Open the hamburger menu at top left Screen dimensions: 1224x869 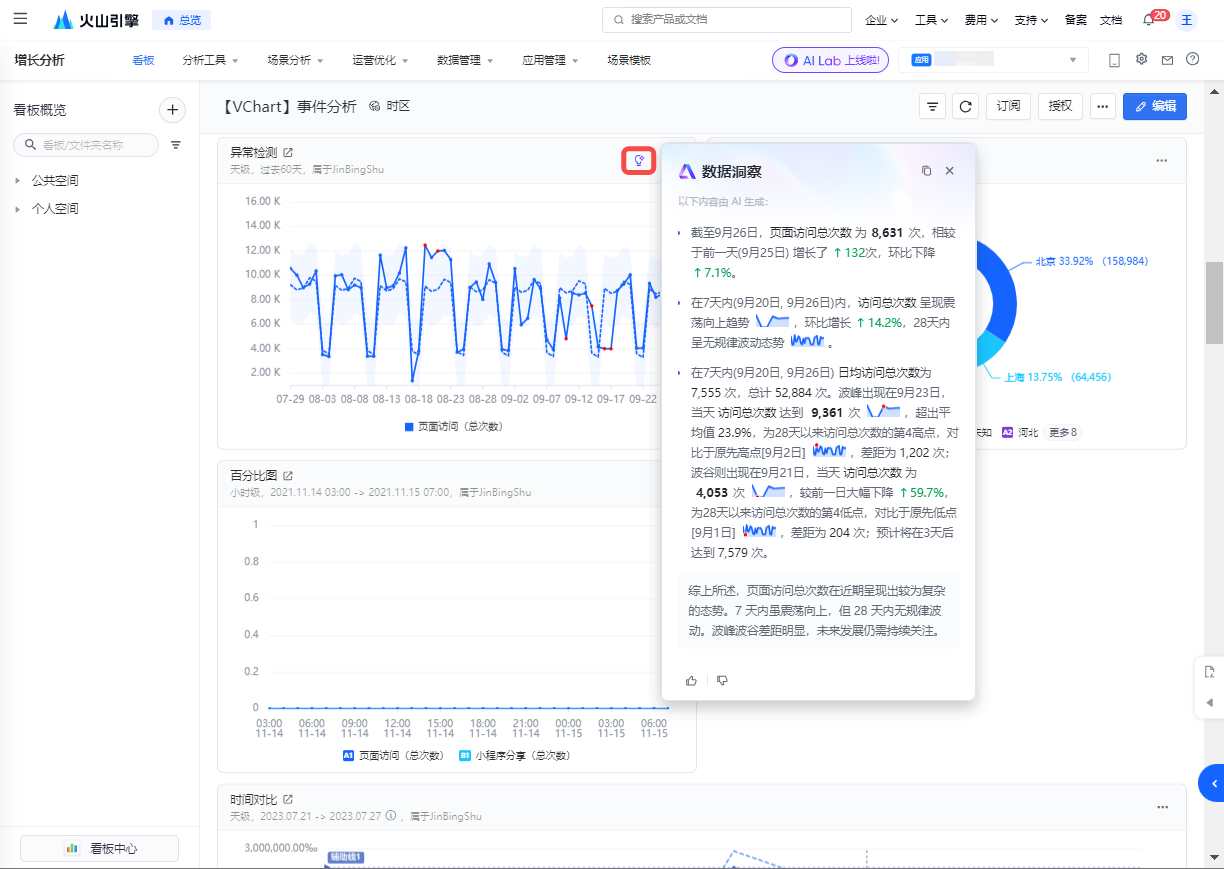tap(21, 19)
